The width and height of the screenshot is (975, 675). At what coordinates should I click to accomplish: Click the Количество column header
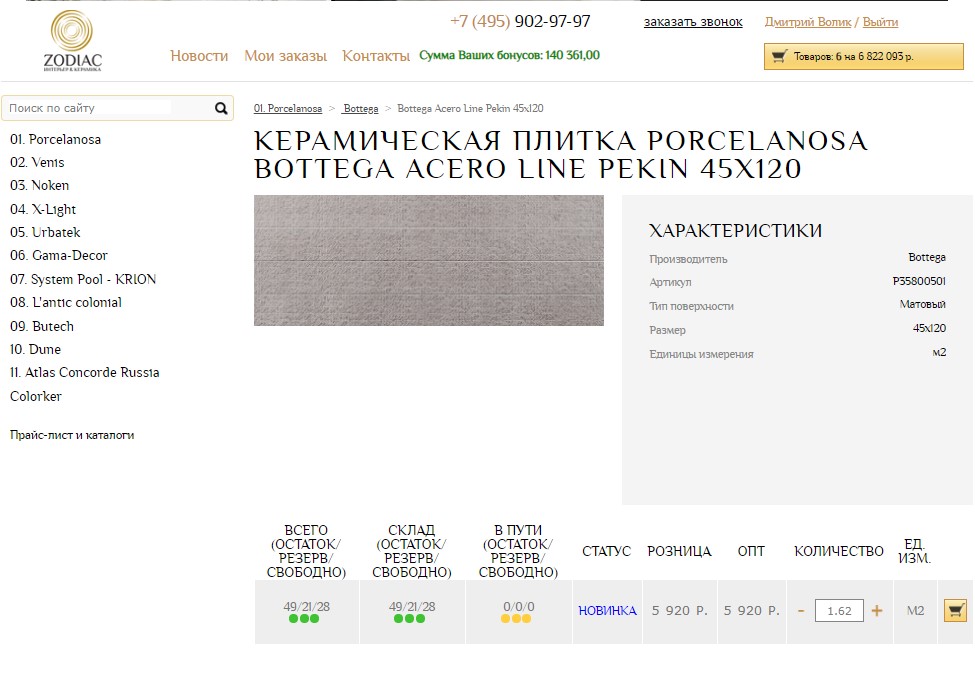click(839, 551)
